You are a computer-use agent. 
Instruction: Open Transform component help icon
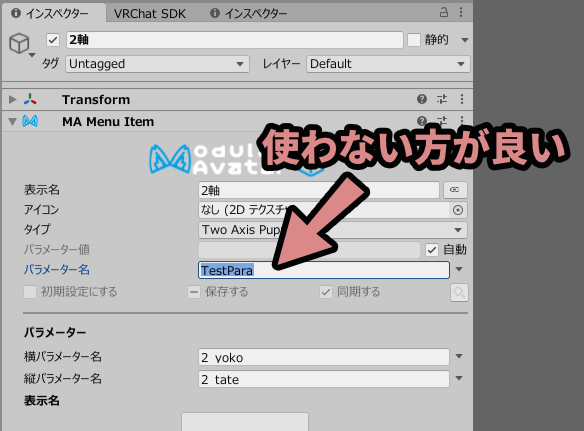422,99
